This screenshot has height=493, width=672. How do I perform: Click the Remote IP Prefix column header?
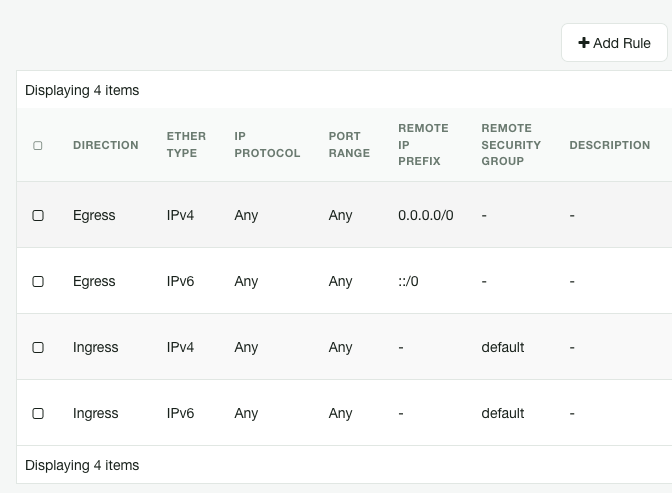[423, 145]
